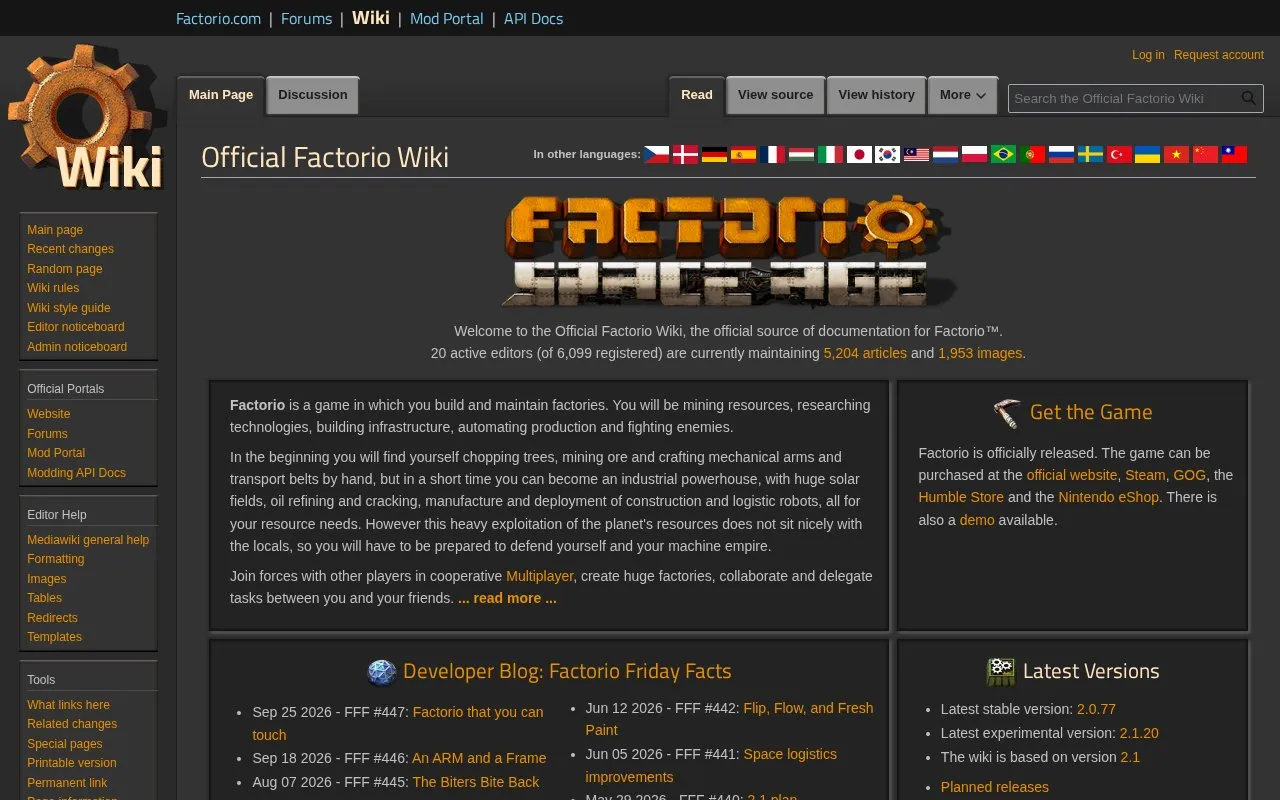
Task: Open What links here tool
Action: coord(68,705)
